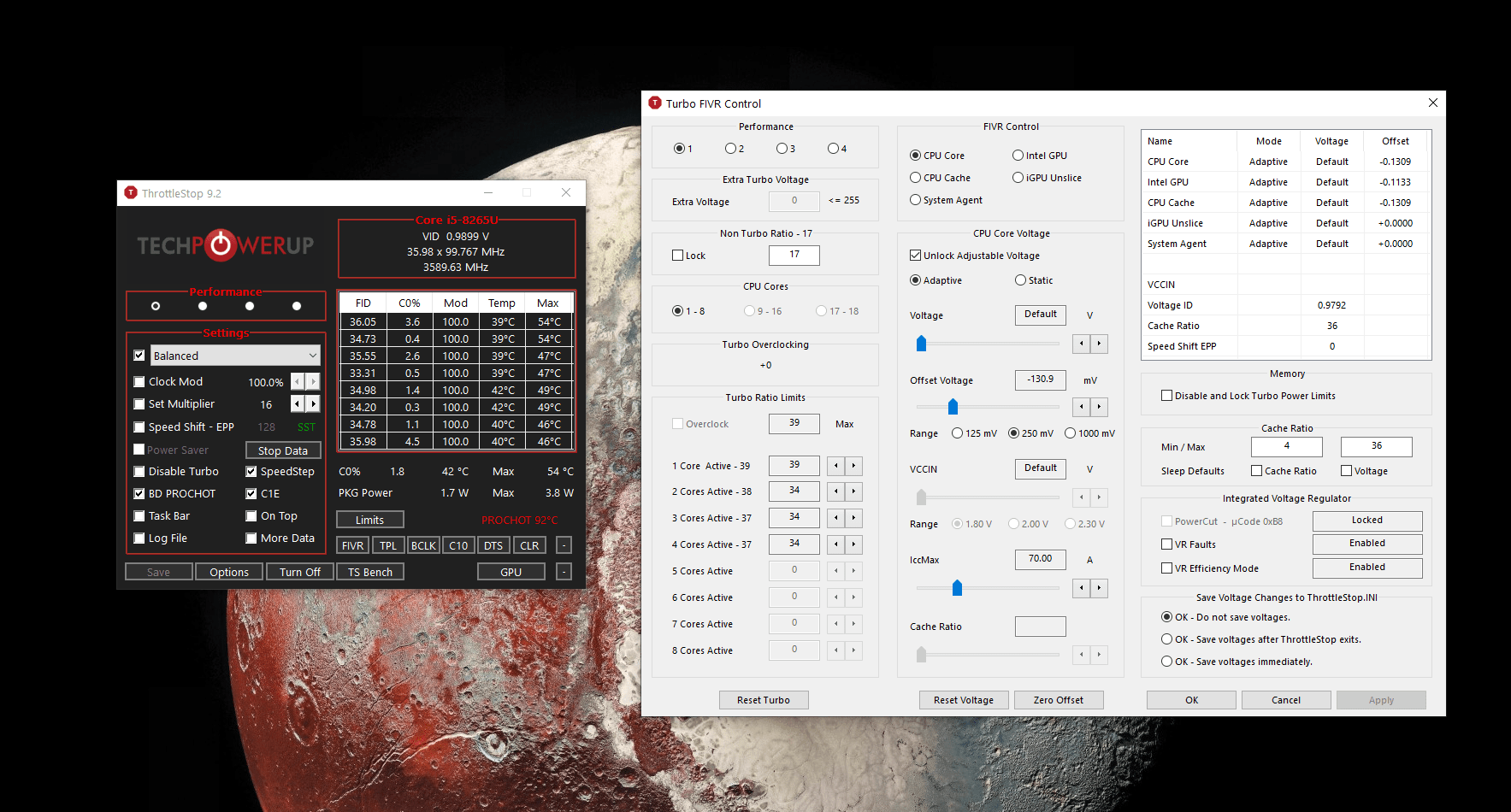The width and height of the screenshot is (1511, 812).
Task: Confirm with OK in FIVR window
Action: click(x=1191, y=700)
